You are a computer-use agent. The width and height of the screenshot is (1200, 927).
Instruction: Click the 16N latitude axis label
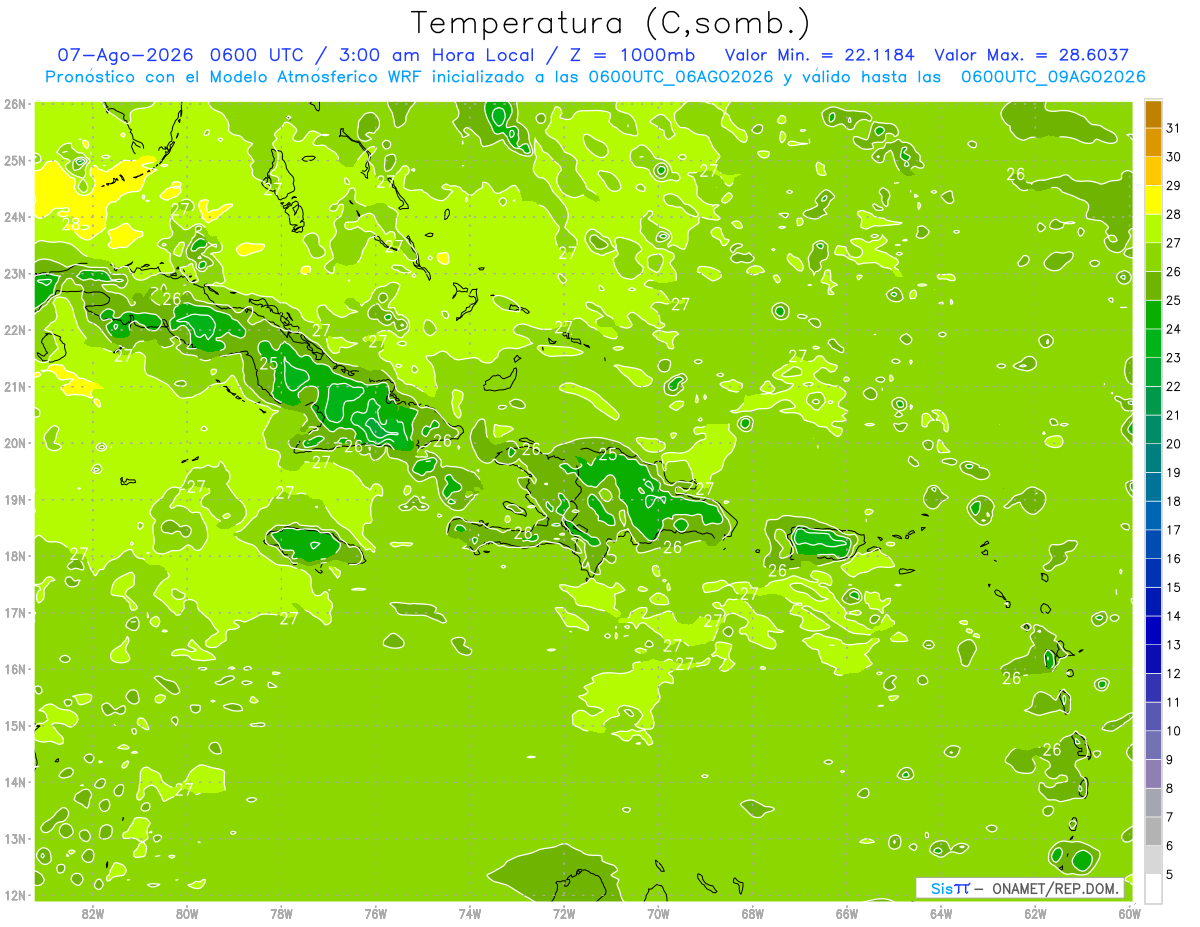click(x=15, y=669)
